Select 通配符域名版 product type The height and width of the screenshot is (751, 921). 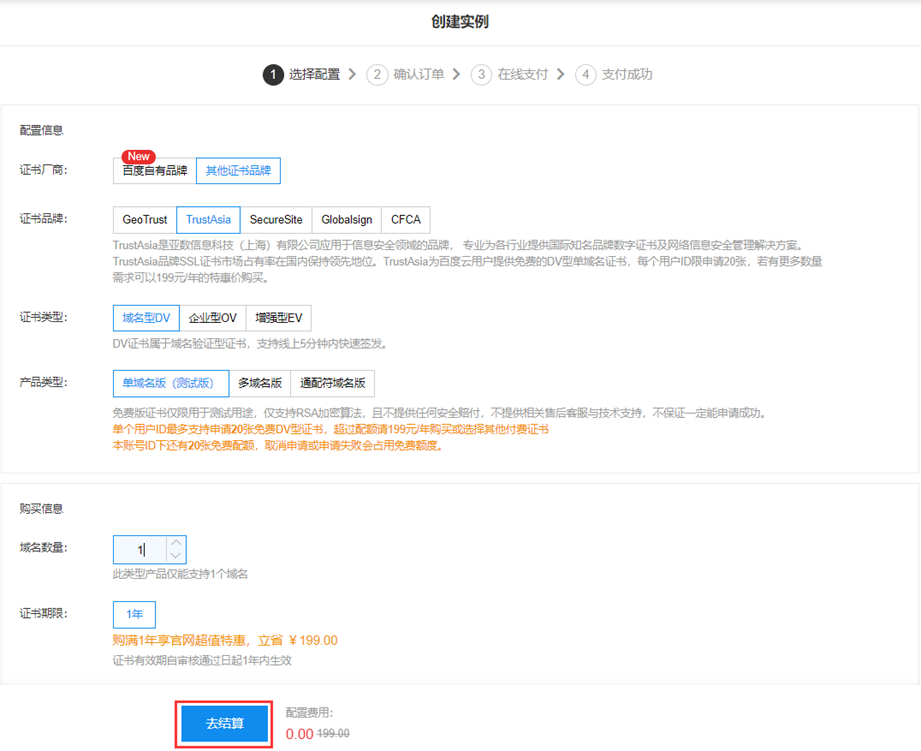click(x=332, y=383)
